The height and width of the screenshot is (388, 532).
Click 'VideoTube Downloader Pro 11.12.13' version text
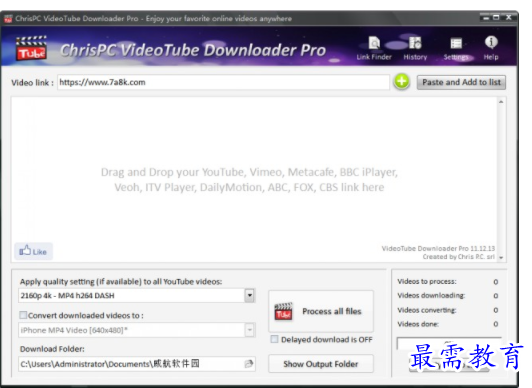click(438, 248)
